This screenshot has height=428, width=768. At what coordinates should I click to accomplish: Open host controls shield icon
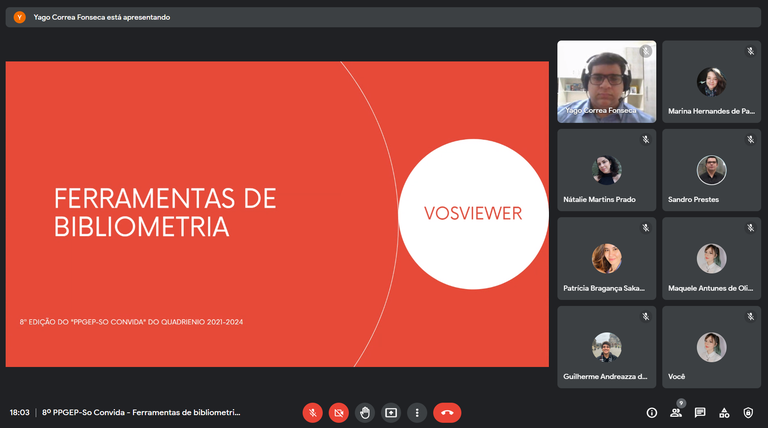[748, 413]
